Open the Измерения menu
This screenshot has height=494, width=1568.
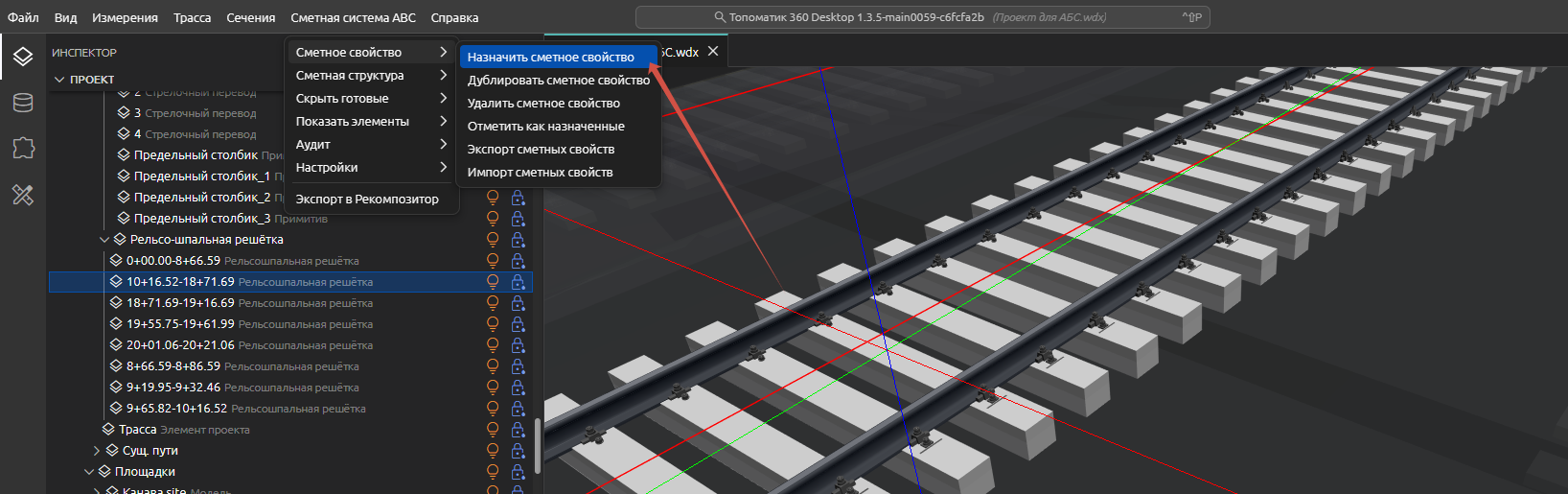pyautogui.click(x=125, y=17)
